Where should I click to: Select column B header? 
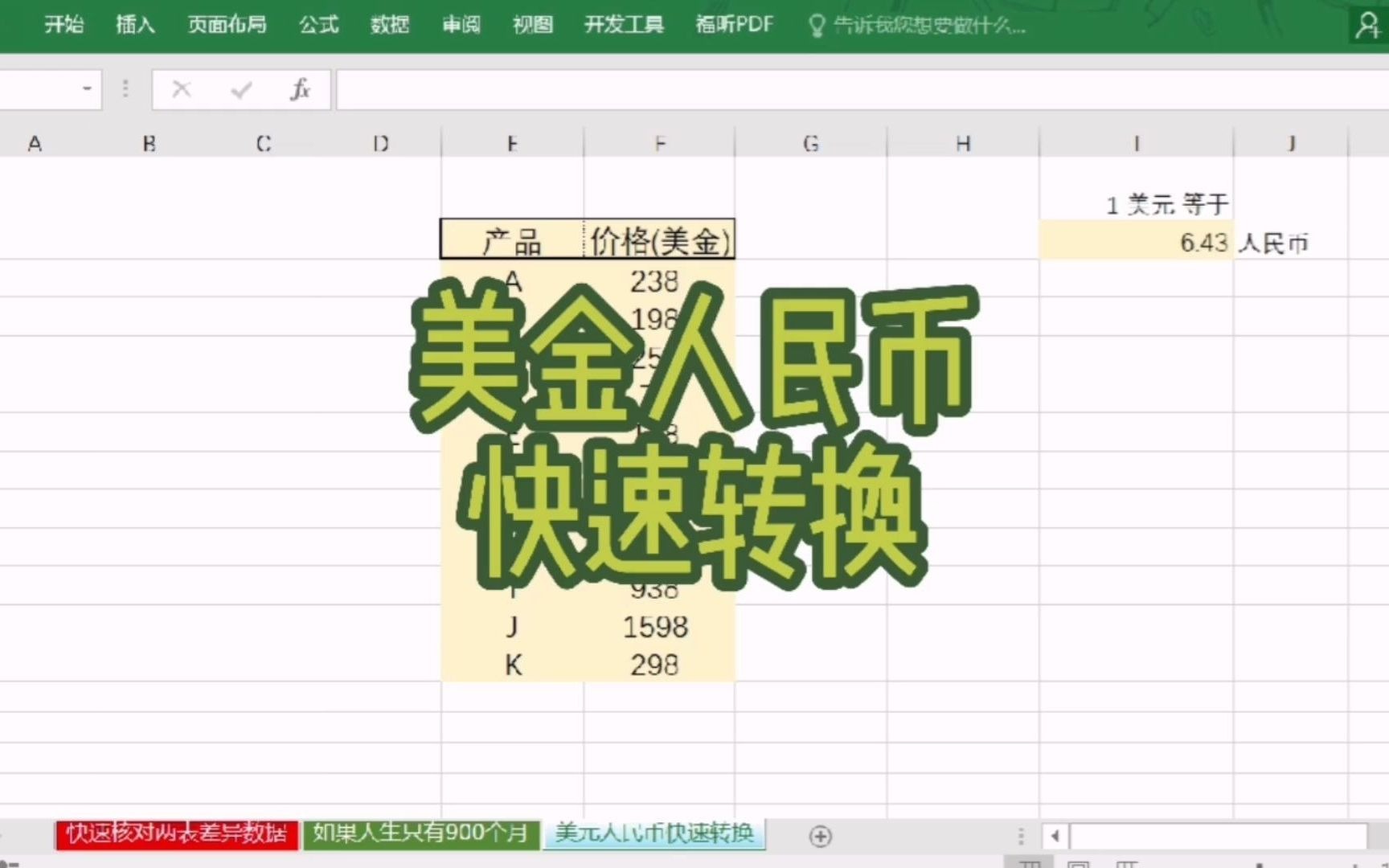[x=150, y=143]
